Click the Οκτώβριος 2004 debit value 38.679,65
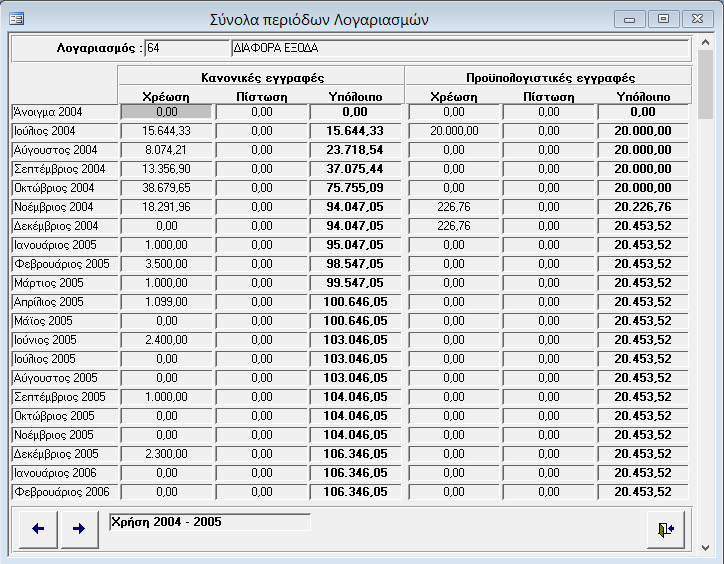Image resolution: width=724 pixels, height=564 pixels. (x=166, y=188)
